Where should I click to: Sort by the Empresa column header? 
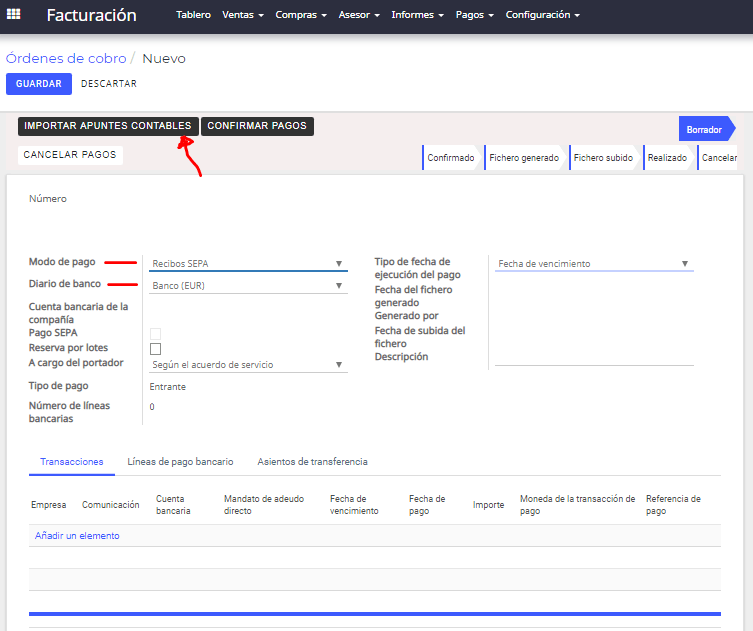click(49, 505)
